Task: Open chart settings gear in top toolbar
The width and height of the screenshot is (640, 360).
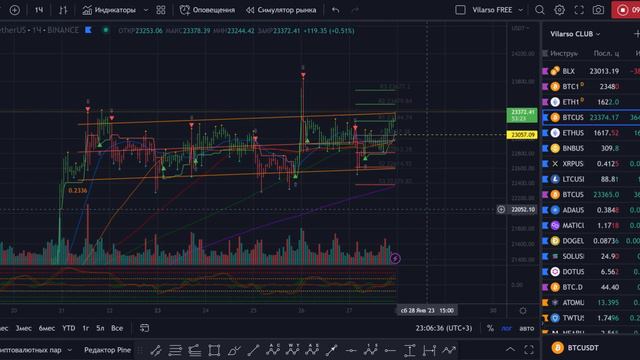Action: click(x=559, y=10)
